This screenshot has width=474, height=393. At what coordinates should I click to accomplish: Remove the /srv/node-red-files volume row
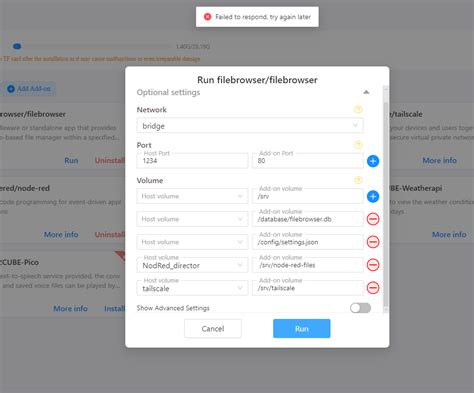[x=373, y=265]
